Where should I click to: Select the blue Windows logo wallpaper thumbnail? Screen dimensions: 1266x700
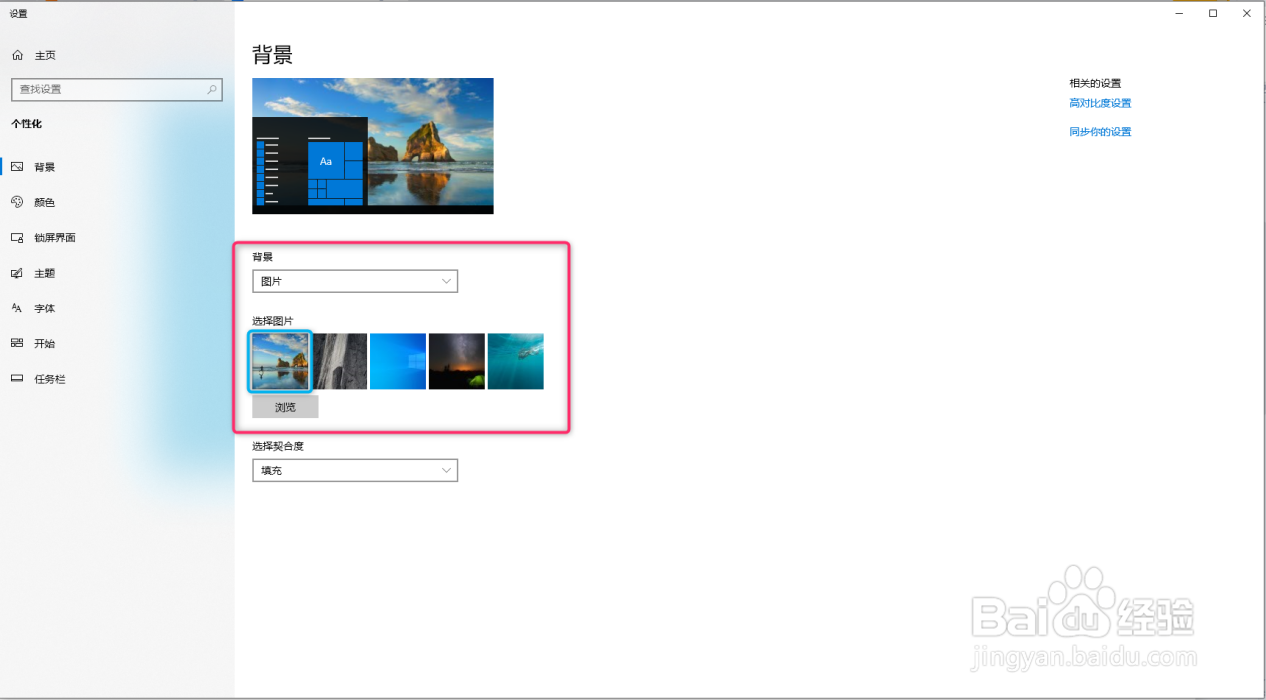click(398, 361)
